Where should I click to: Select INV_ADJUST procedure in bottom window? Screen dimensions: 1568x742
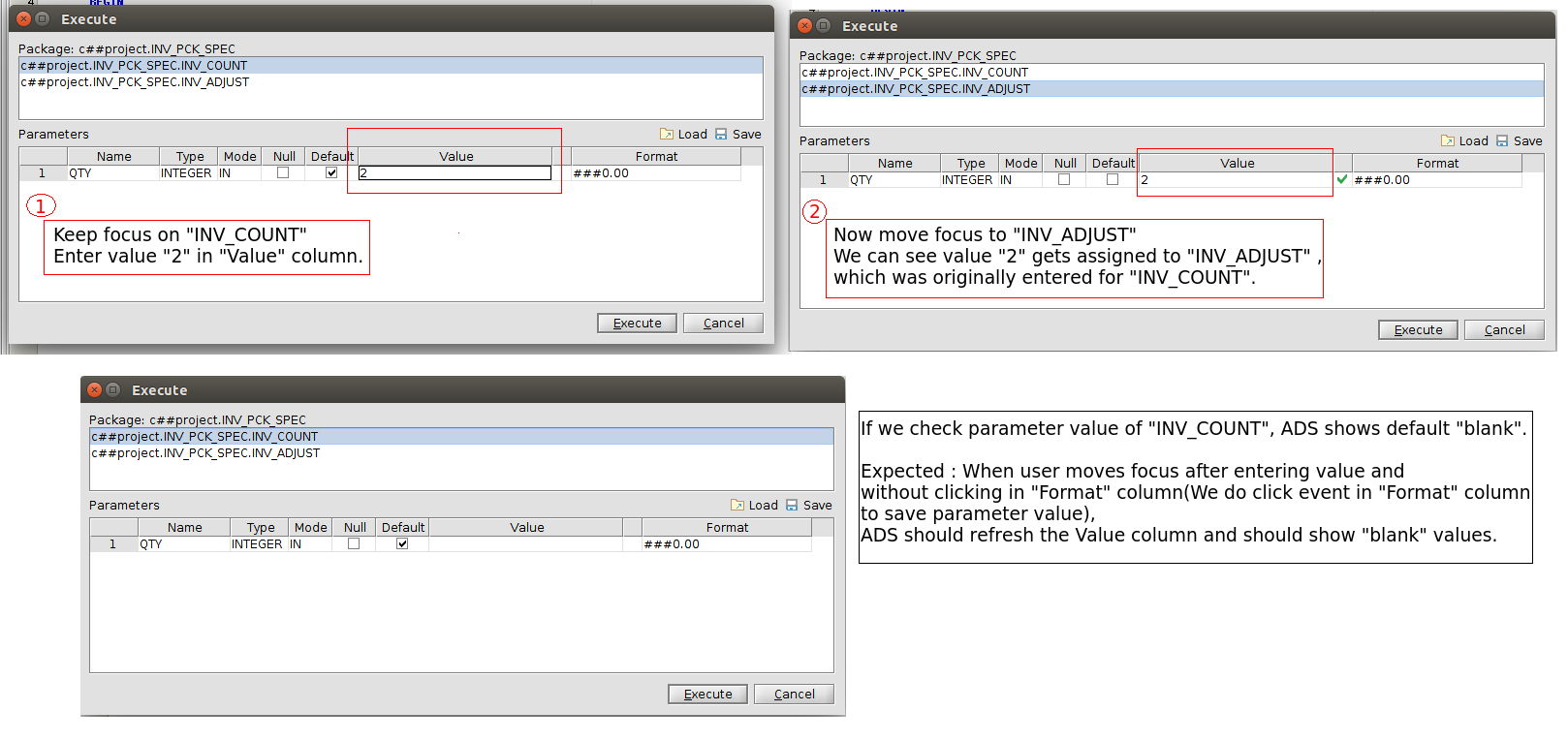461,453
